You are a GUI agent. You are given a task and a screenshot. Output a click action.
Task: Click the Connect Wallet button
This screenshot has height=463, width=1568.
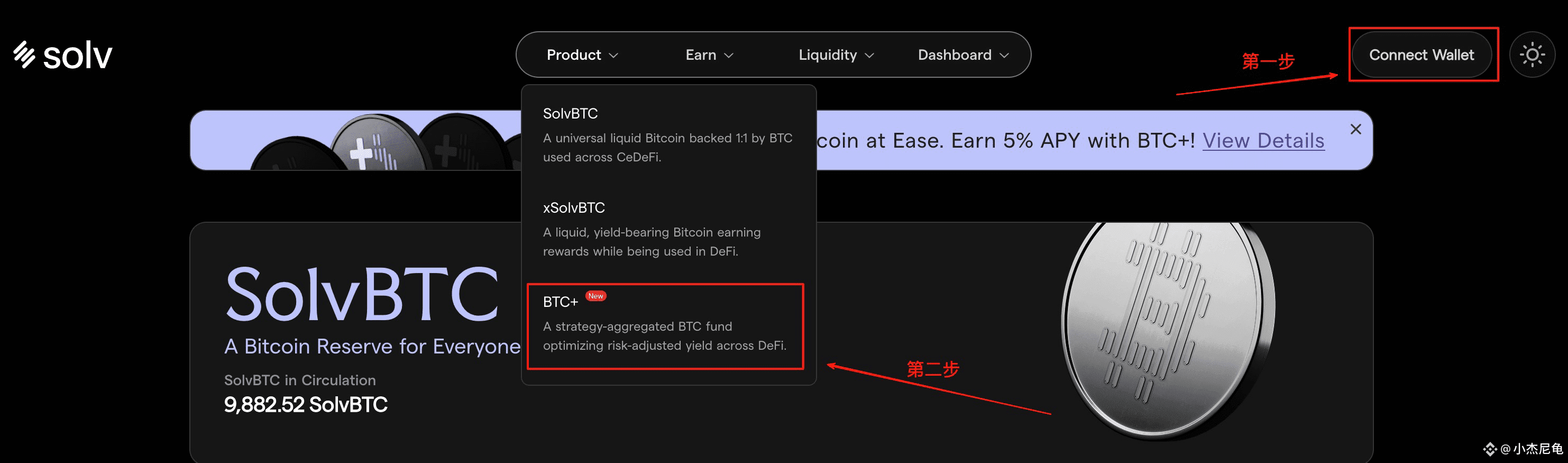(1422, 55)
